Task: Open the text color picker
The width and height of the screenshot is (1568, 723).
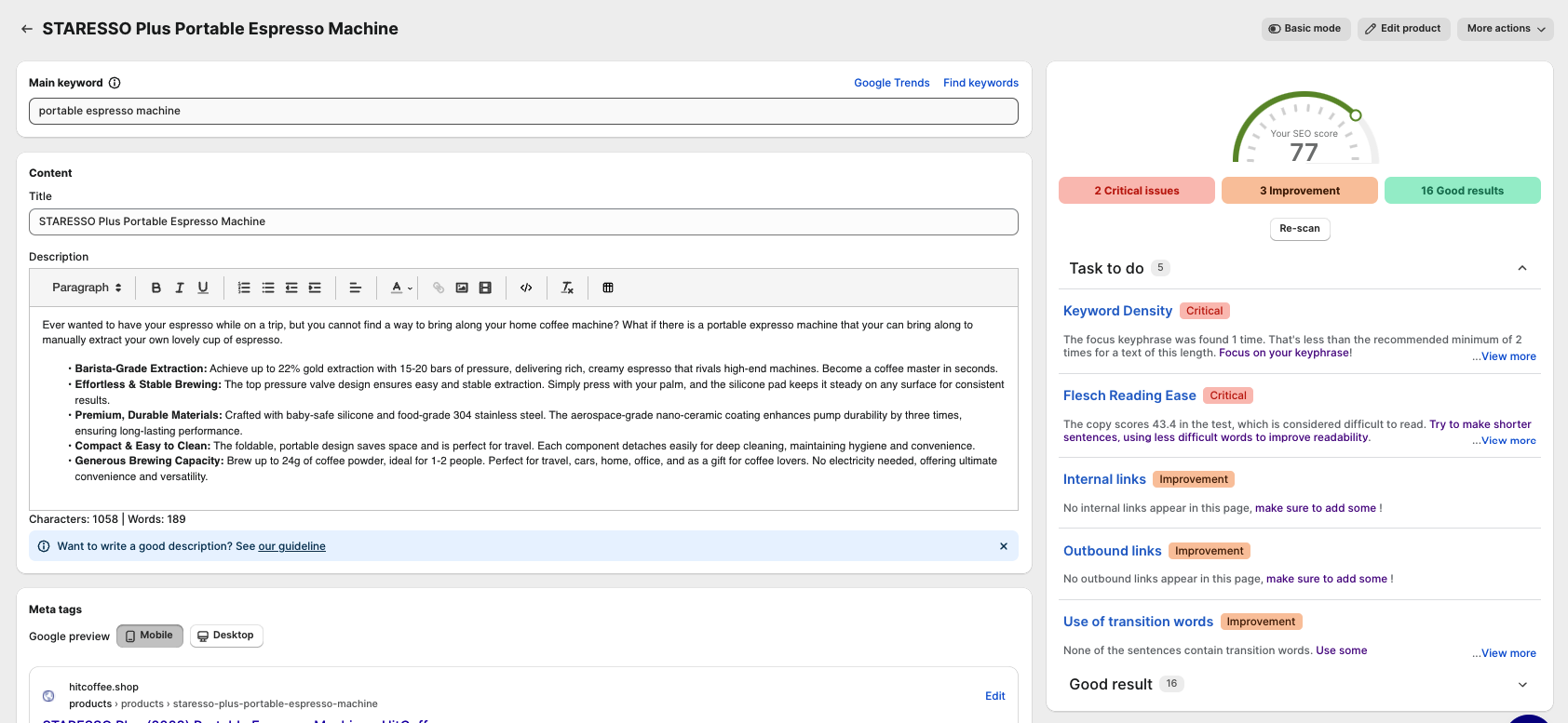Action: (401, 288)
